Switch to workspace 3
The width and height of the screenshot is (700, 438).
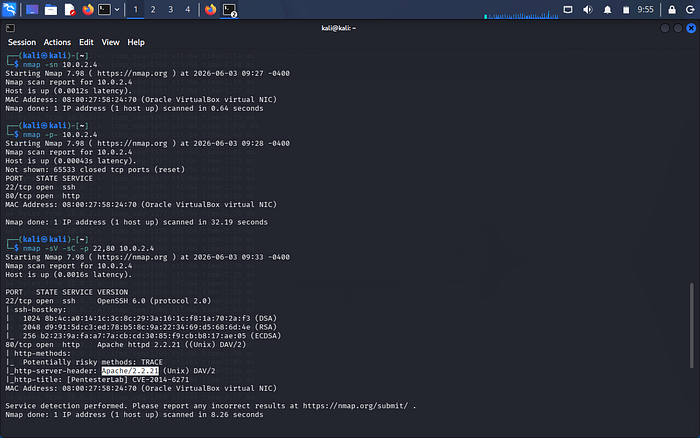coord(171,9)
